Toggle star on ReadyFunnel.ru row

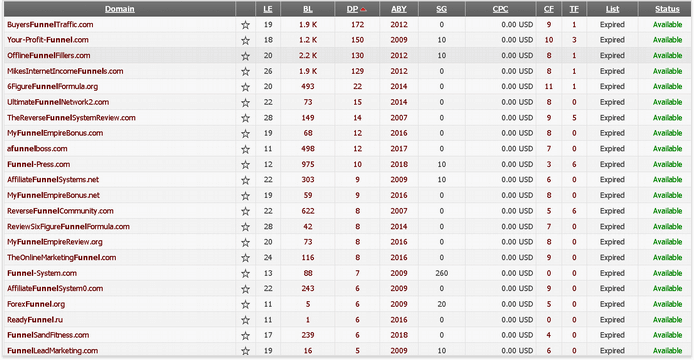click(x=245, y=320)
